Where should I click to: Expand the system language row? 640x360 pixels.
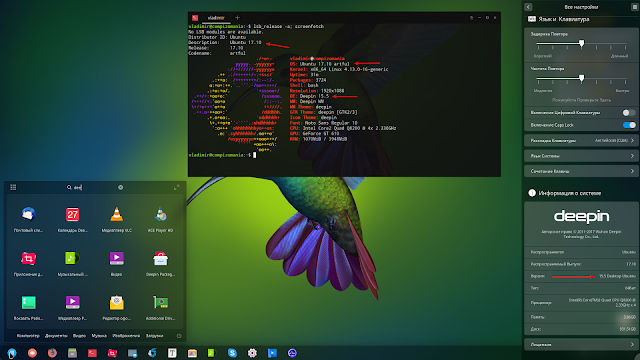coord(581,156)
